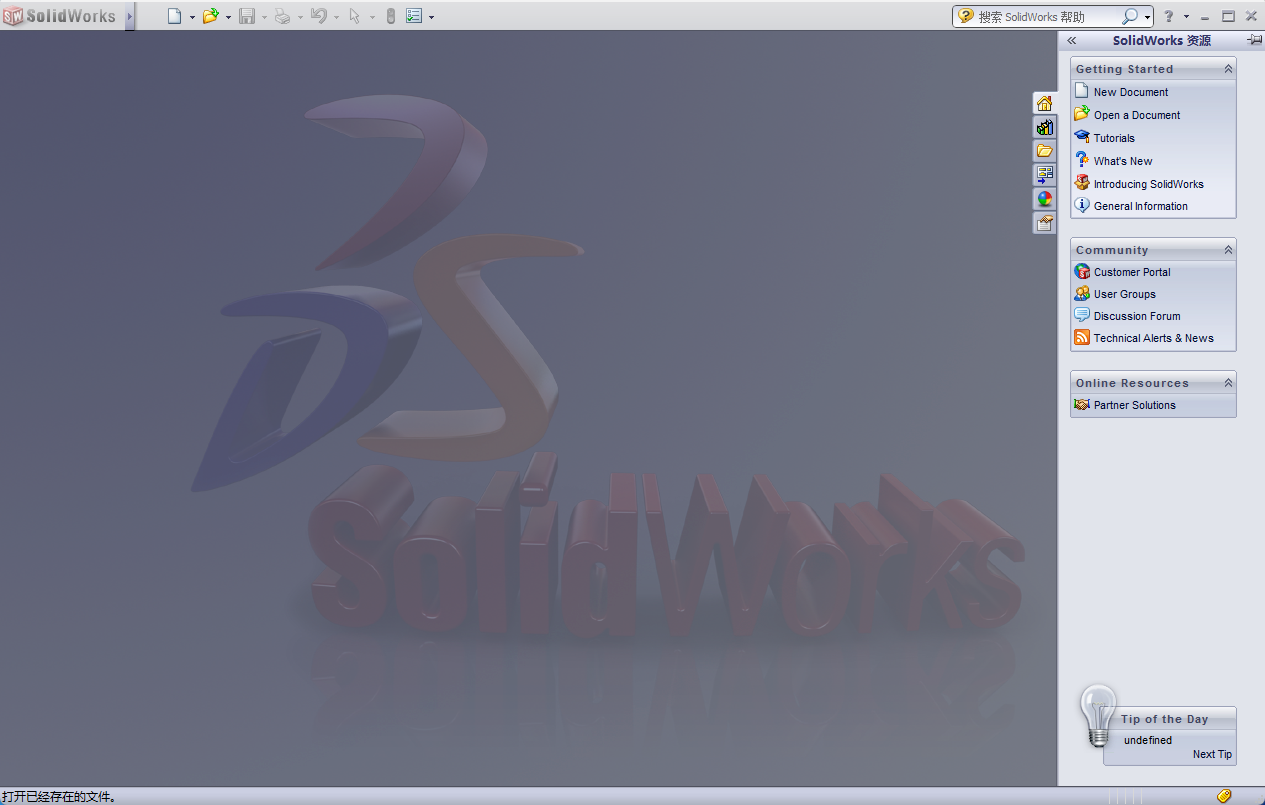The height and width of the screenshot is (805, 1265).
Task: Collapse the Getting Started section
Action: point(1227,68)
